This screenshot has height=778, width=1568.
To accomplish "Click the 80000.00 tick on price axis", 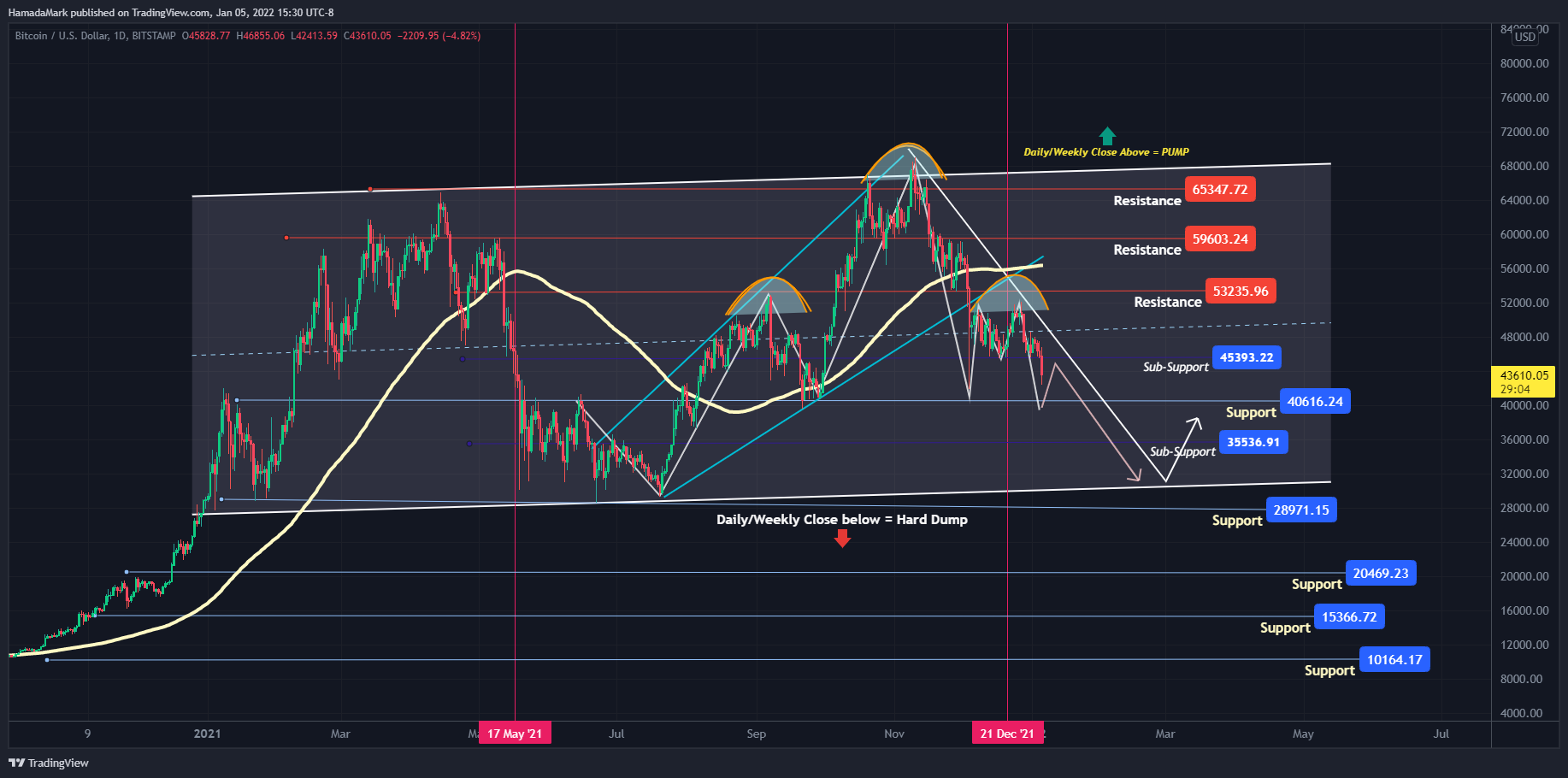I will click(x=1524, y=63).
